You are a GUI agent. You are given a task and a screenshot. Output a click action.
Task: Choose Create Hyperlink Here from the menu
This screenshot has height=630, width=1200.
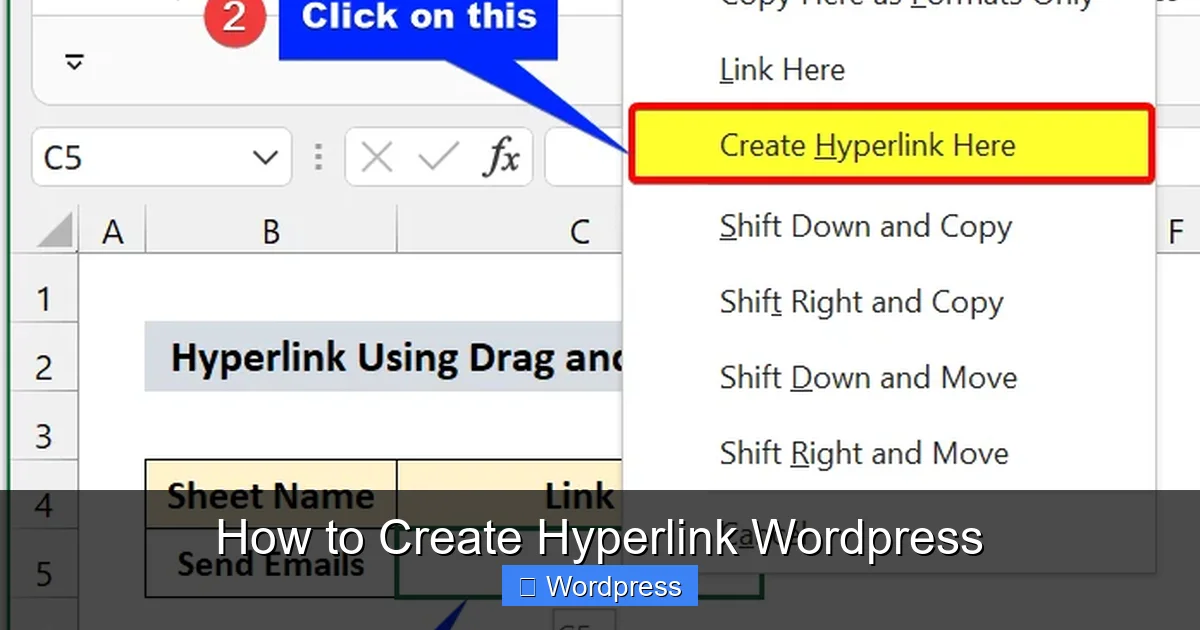[x=867, y=145]
